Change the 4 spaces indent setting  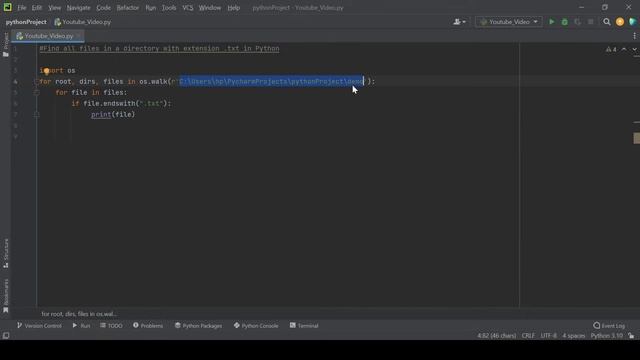(x=573, y=336)
